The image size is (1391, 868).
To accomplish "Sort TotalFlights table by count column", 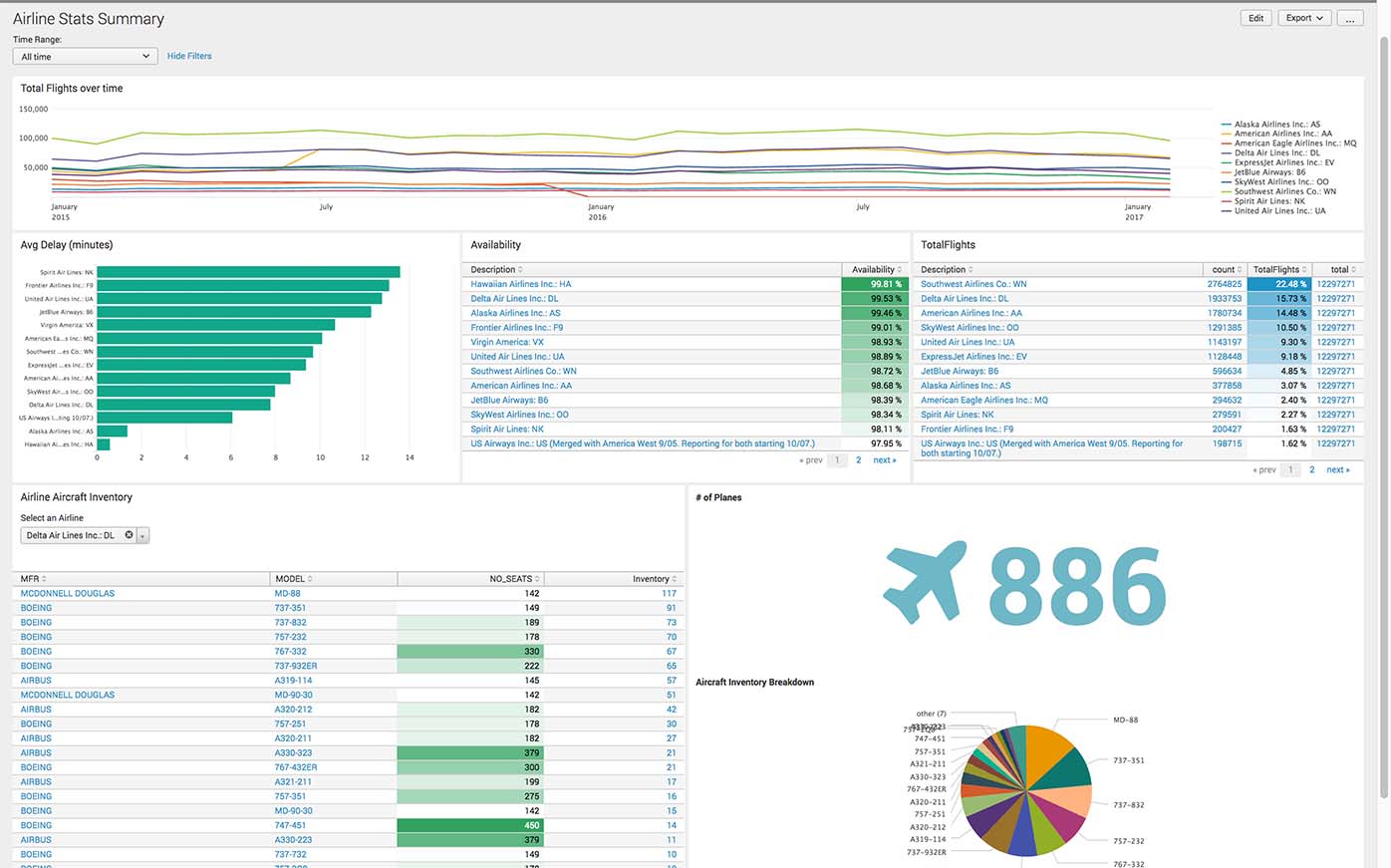I will (1227, 270).
